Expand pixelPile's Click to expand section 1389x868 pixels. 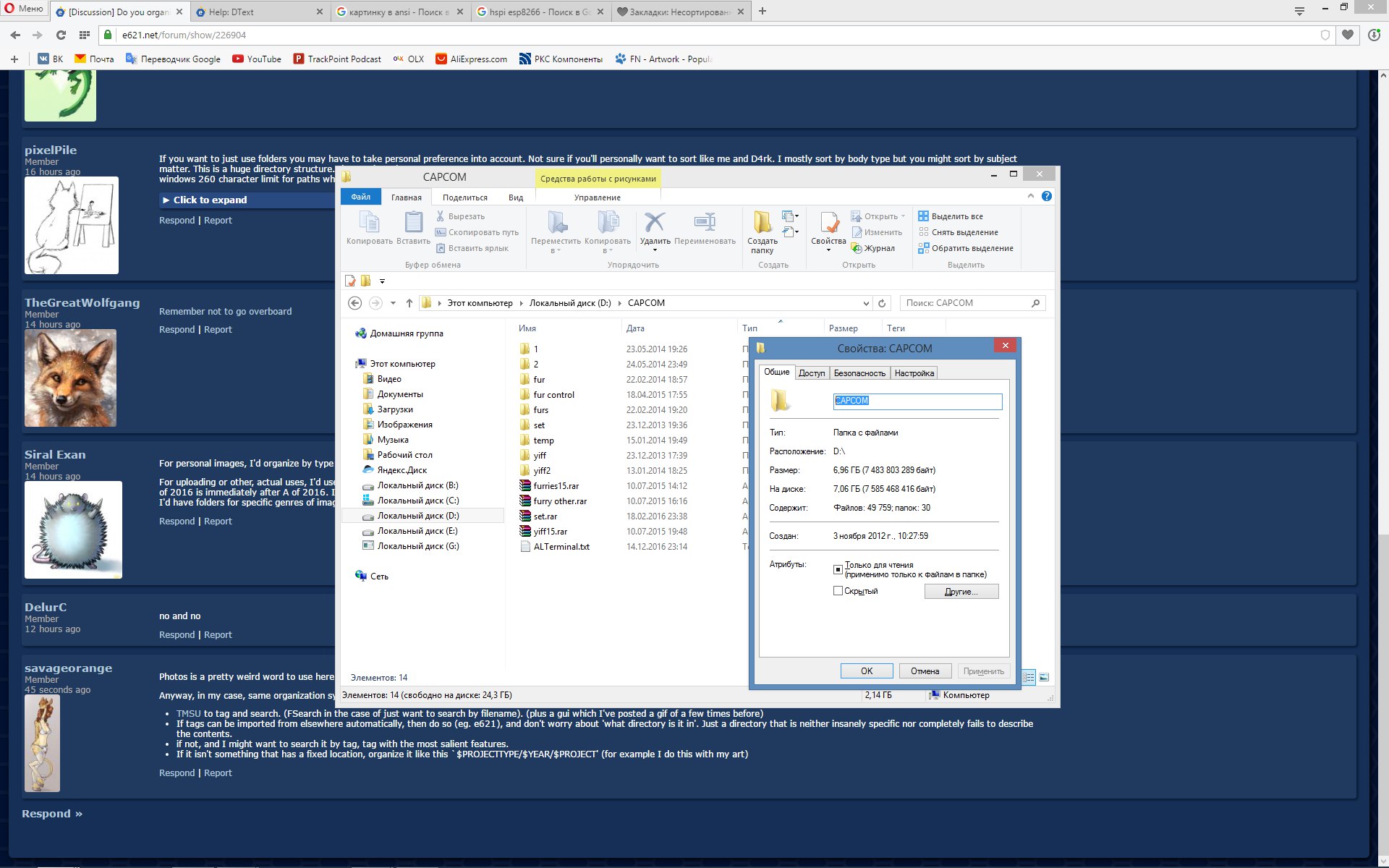tap(210, 200)
